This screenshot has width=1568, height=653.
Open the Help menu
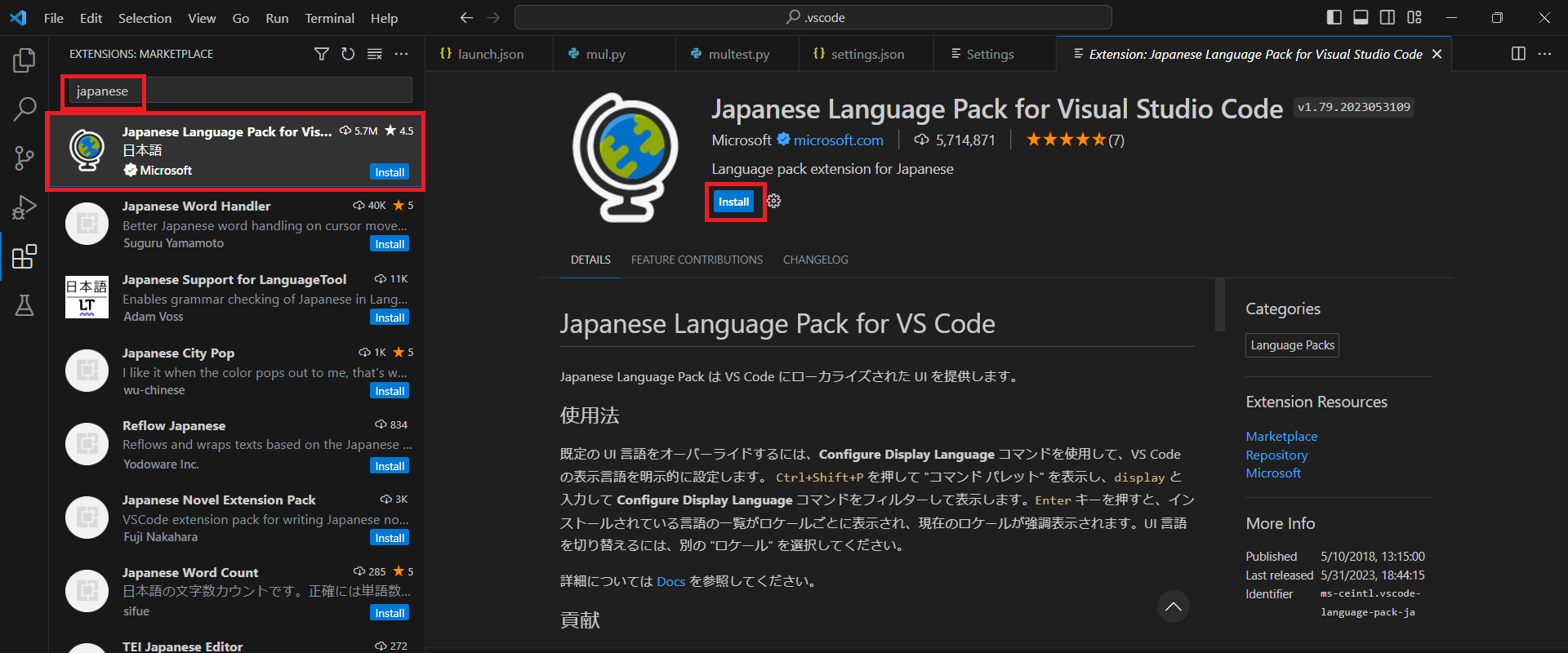point(384,18)
